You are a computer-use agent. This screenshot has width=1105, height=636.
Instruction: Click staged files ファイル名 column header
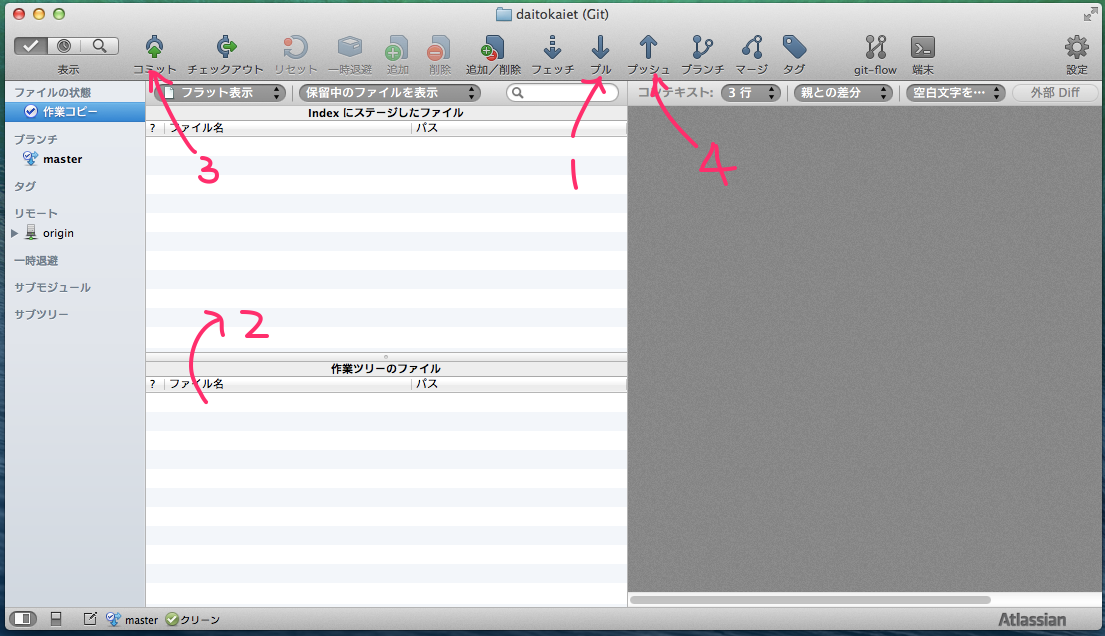(x=288, y=128)
